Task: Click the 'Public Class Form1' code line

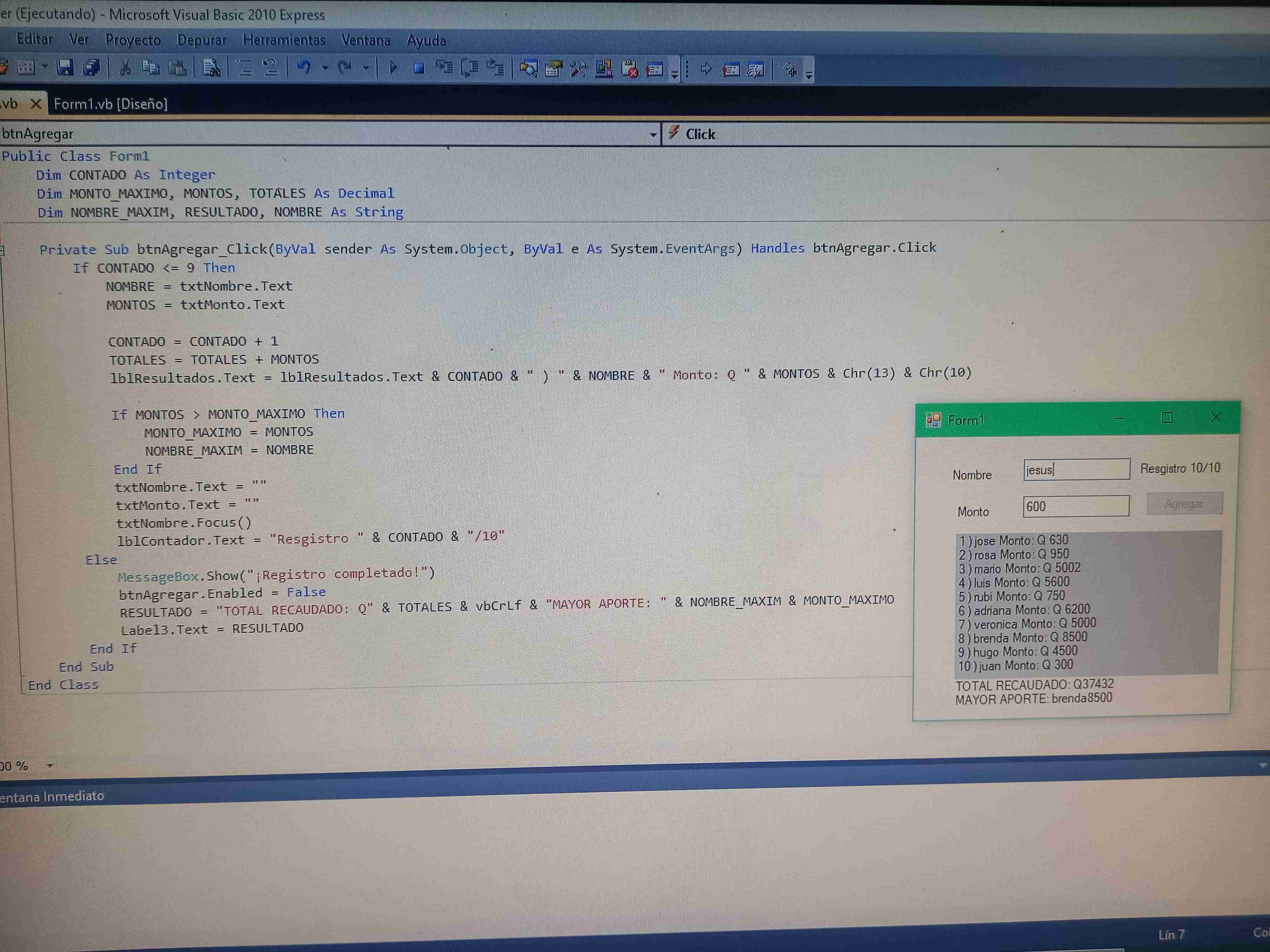Action: tap(75, 156)
